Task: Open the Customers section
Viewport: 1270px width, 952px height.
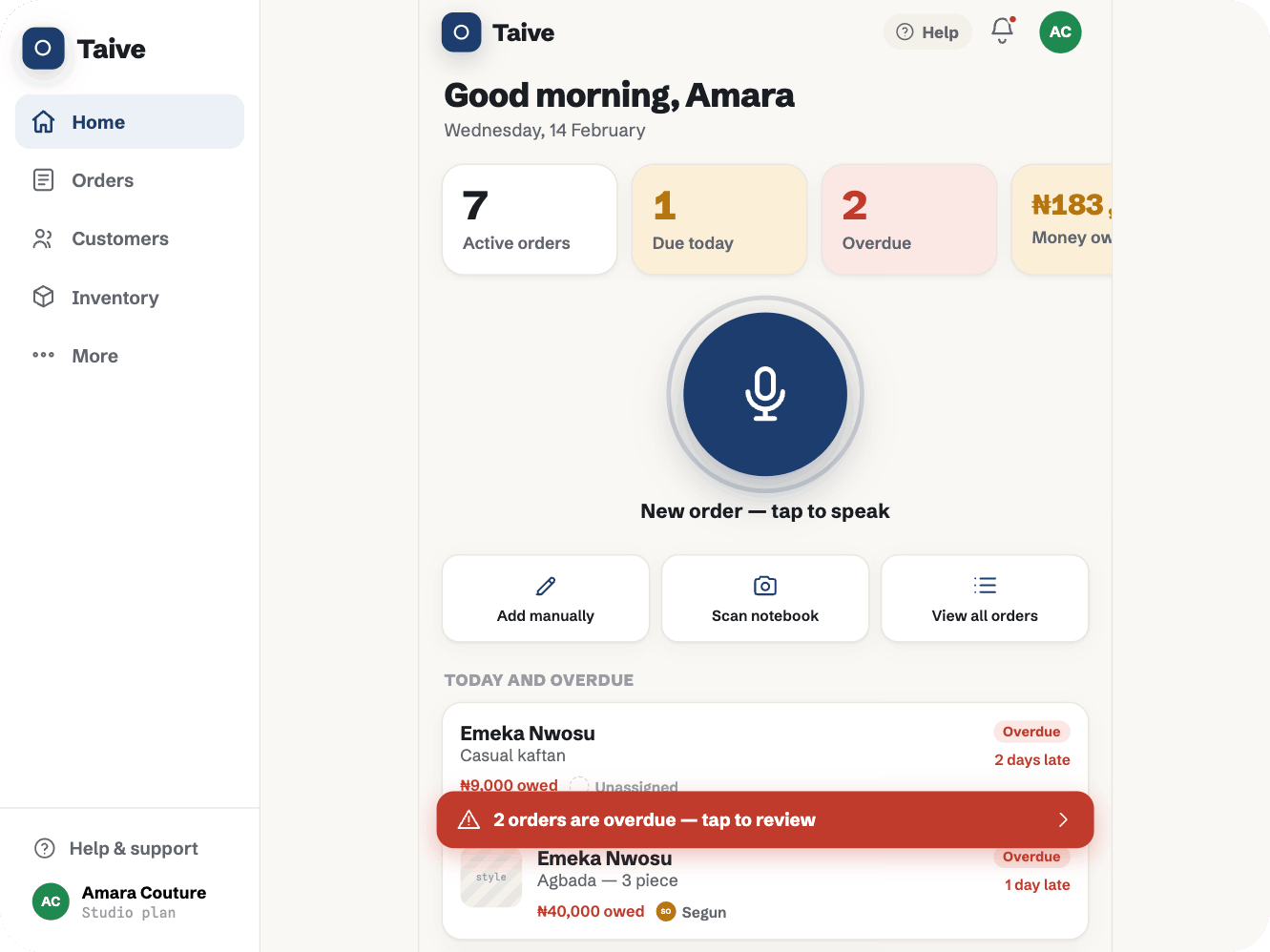Action: 130,238
